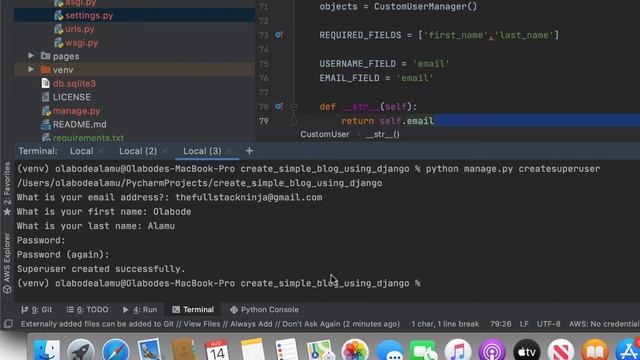
Task: Close the Local (3) terminal tab
Action: tap(229, 151)
